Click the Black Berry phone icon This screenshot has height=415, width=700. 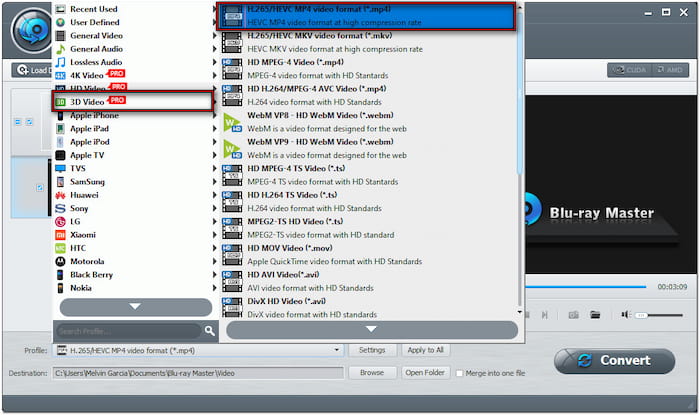coord(60,275)
